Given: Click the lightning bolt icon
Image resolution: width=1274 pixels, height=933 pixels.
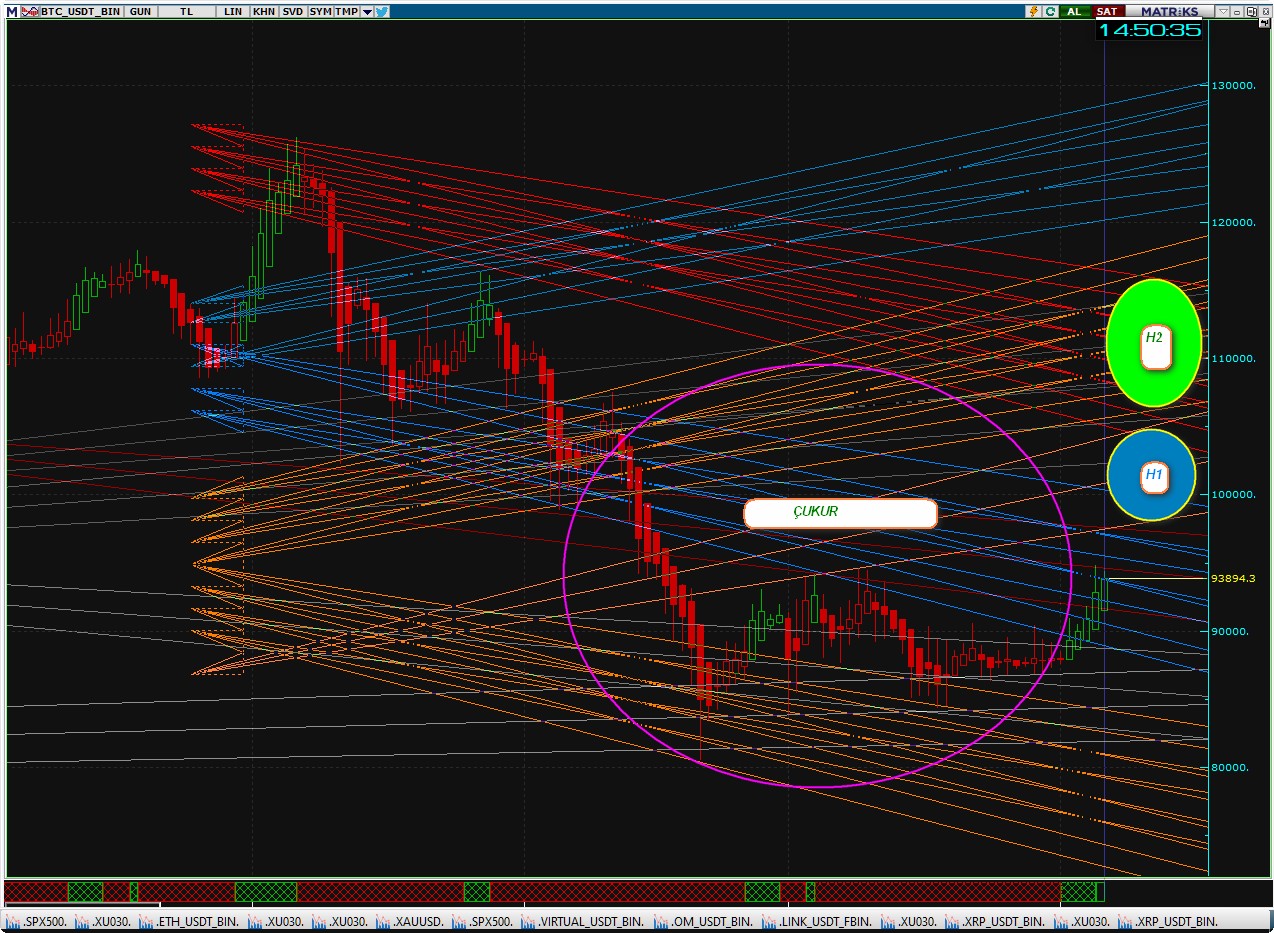Looking at the screenshot, I should point(1033,11).
